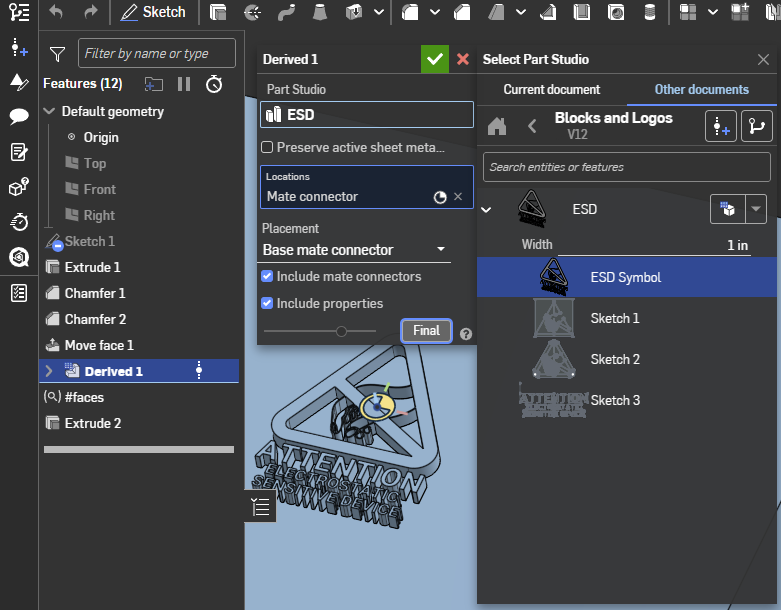Adjust the preview slider handle

(341, 331)
